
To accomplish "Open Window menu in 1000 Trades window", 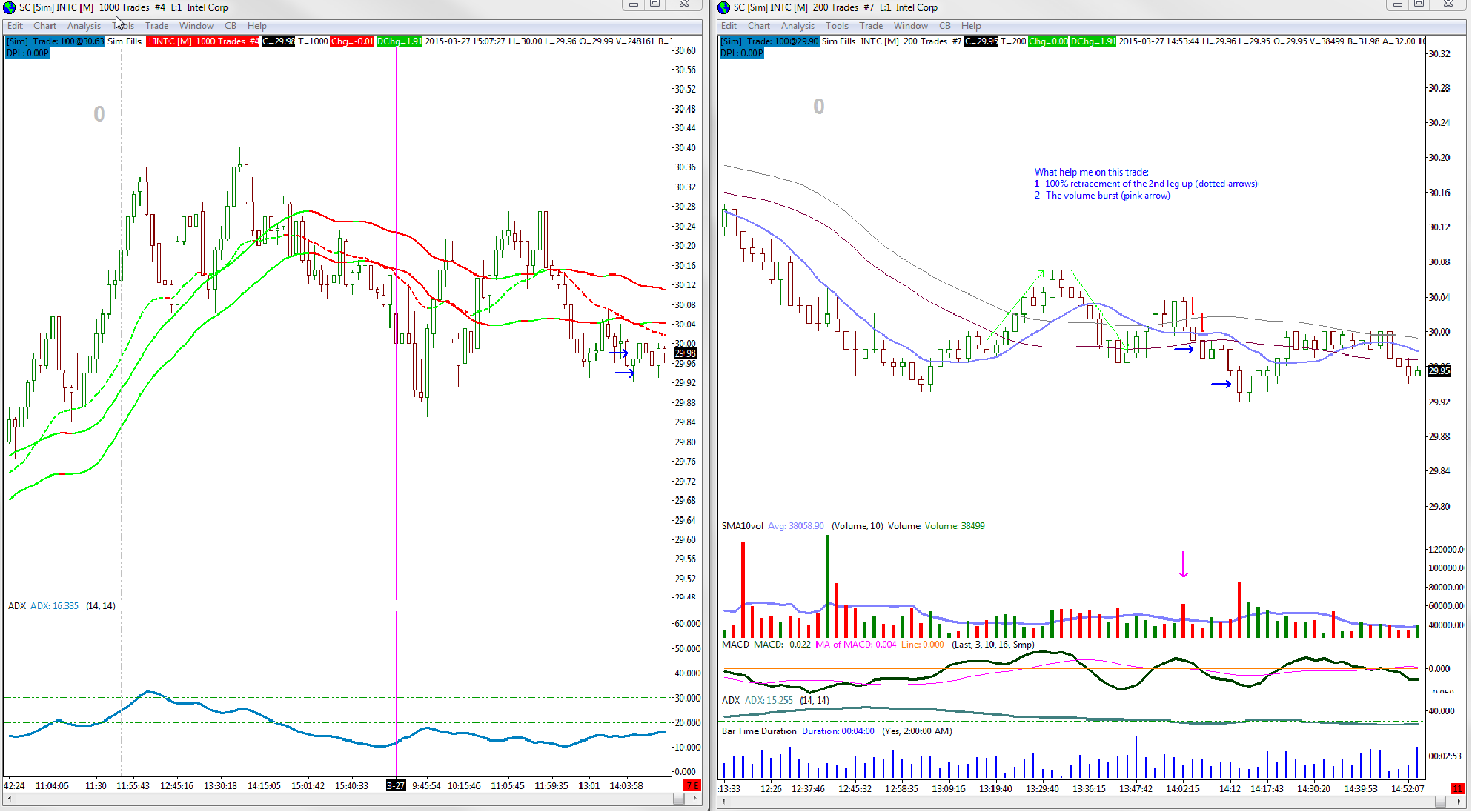I will 196,25.
